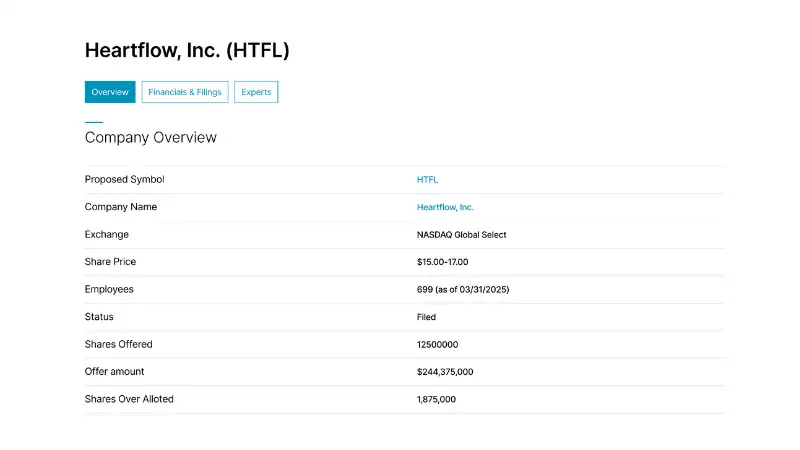Click the $244,375,000 offer amount value
Image resolution: width=800 pixels, height=450 pixels.
point(445,372)
